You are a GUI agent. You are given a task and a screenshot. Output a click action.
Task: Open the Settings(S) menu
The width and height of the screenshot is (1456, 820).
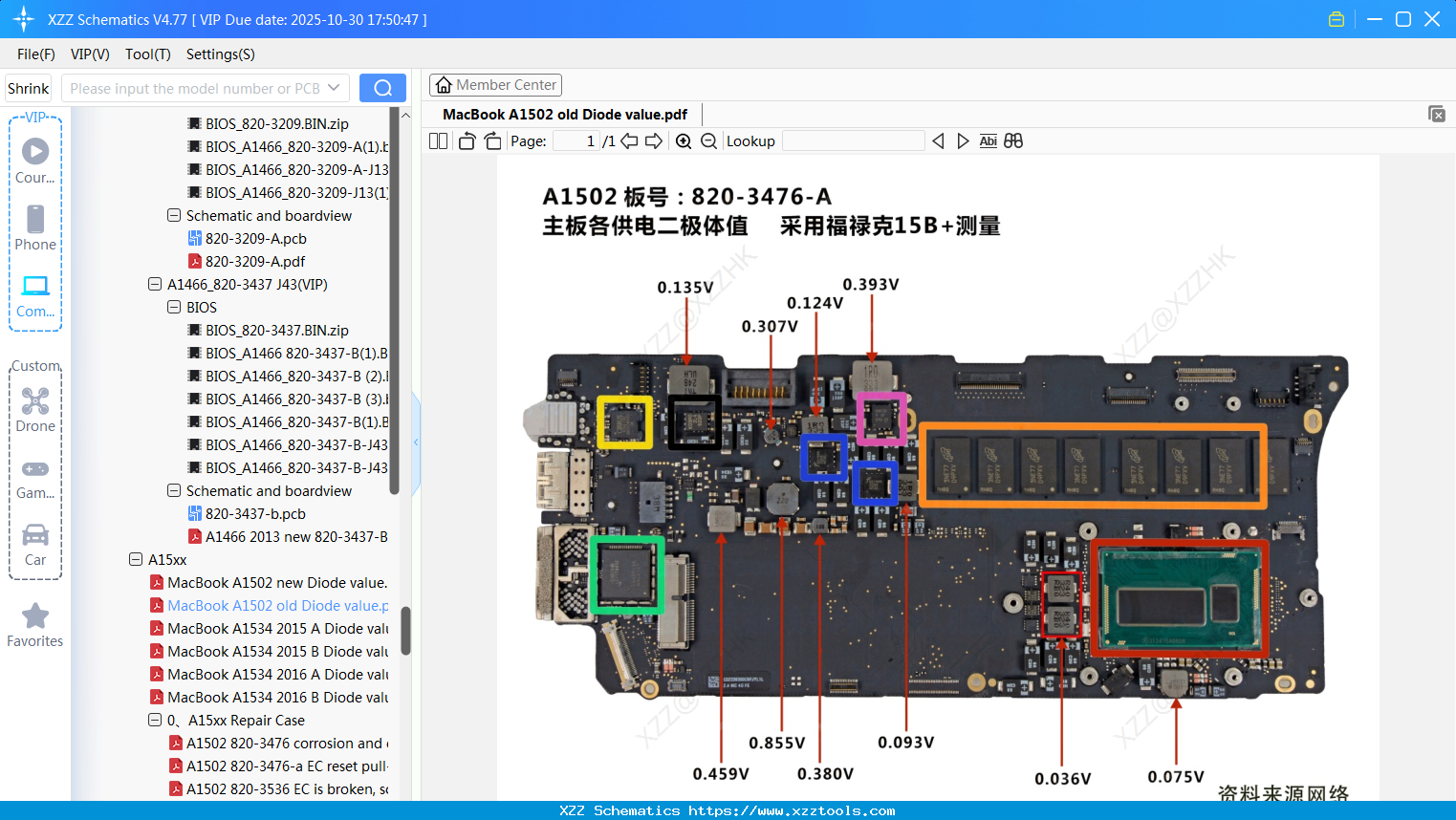coord(221,54)
